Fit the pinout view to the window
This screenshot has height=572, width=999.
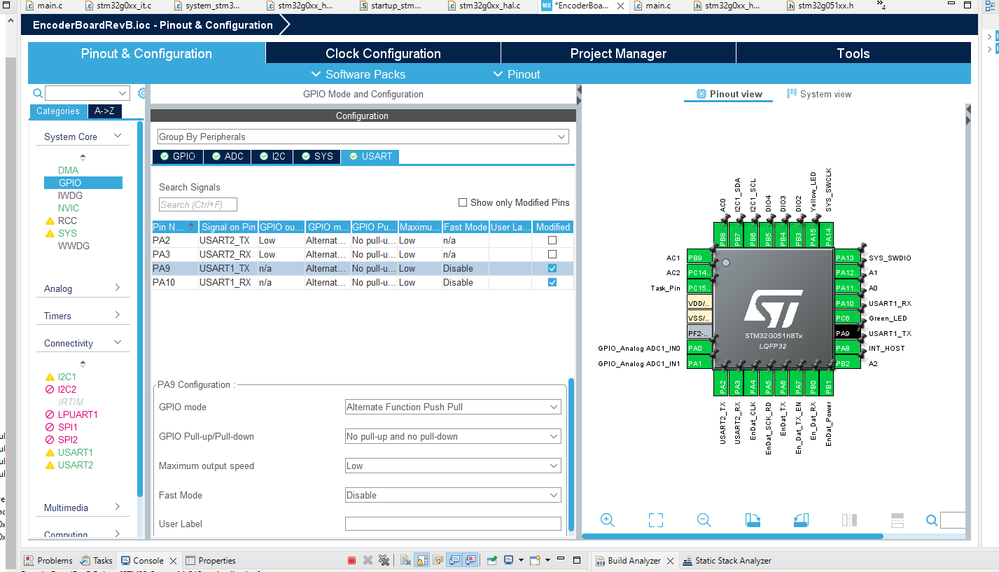tap(656, 520)
